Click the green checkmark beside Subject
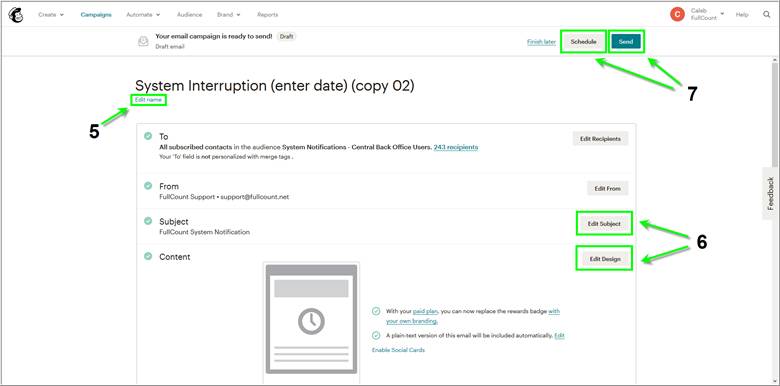Screen dimensions: 780x386 148,221
